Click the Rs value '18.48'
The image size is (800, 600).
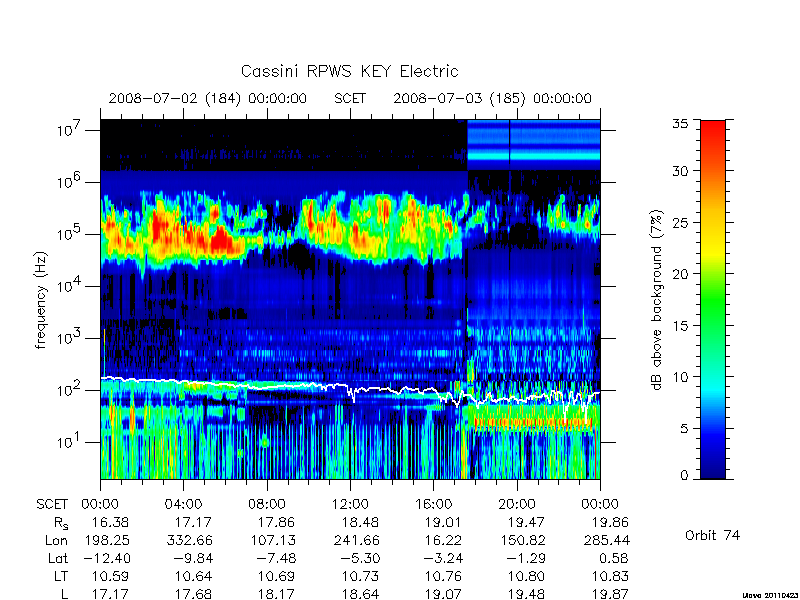point(360,522)
